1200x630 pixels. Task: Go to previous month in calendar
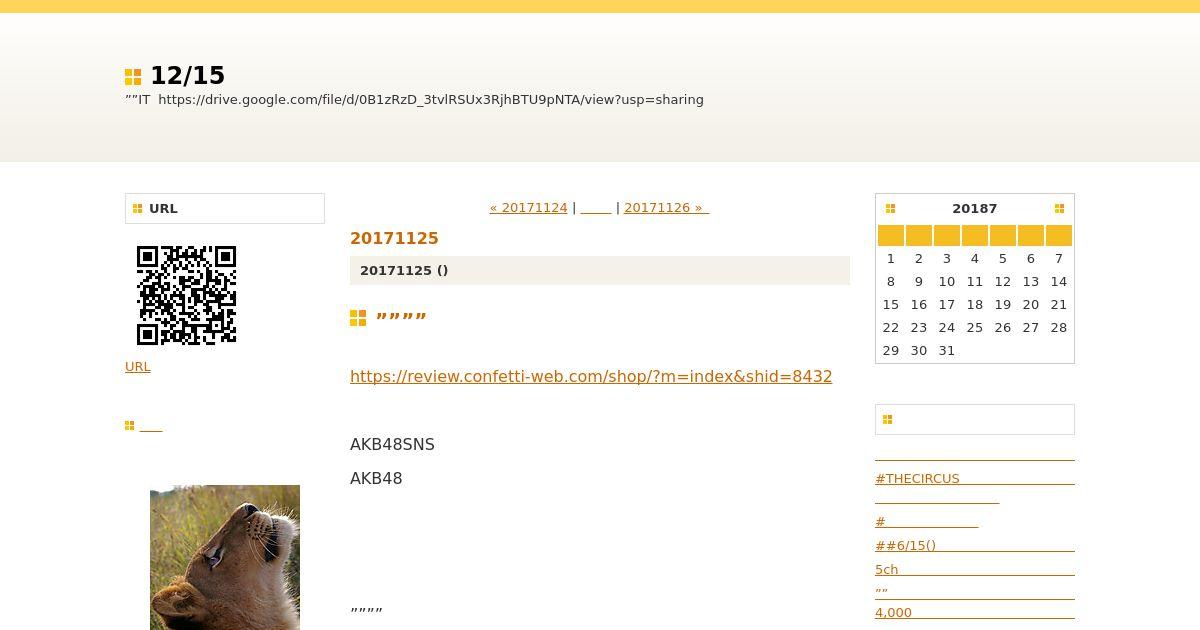890,209
